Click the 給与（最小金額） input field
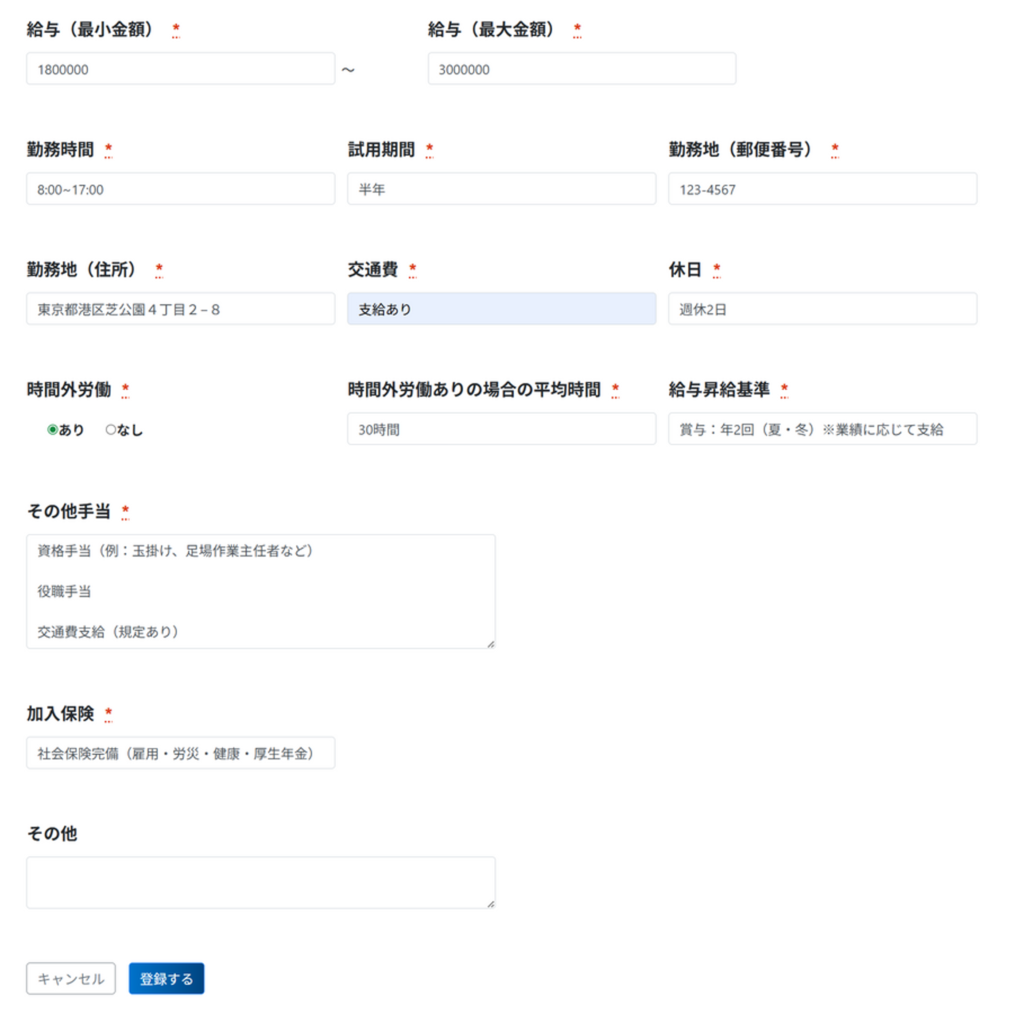Screen dimensions: 1024x1014 (x=180, y=69)
